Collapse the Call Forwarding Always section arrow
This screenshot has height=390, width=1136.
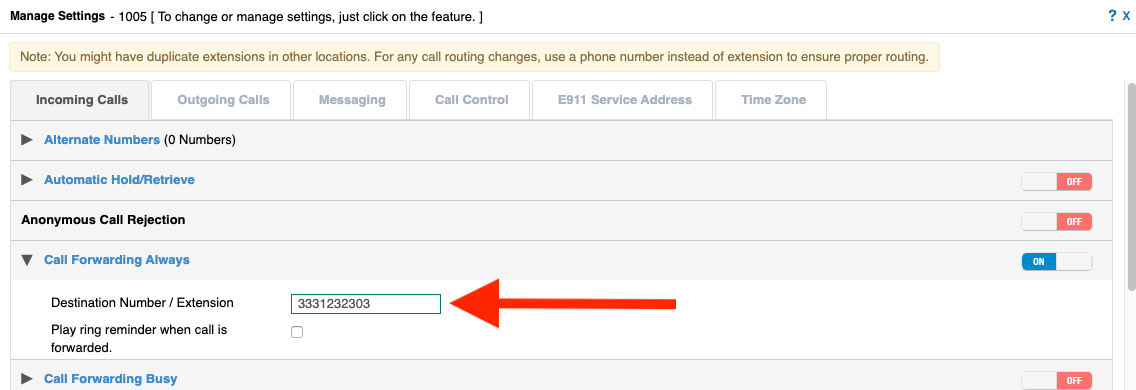tap(28, 260)
